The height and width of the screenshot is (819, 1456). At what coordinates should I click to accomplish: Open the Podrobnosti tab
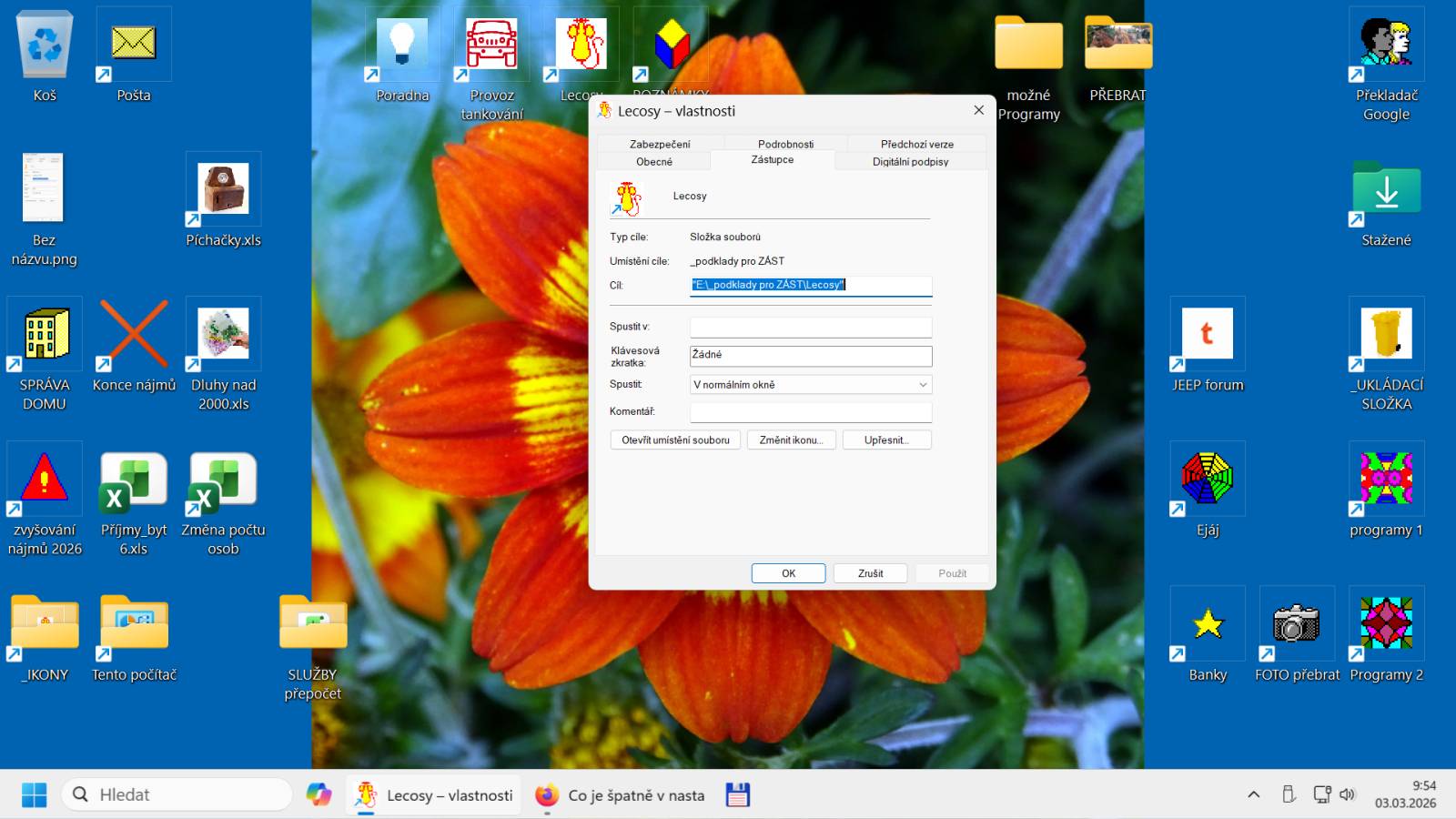pos(785,144)
